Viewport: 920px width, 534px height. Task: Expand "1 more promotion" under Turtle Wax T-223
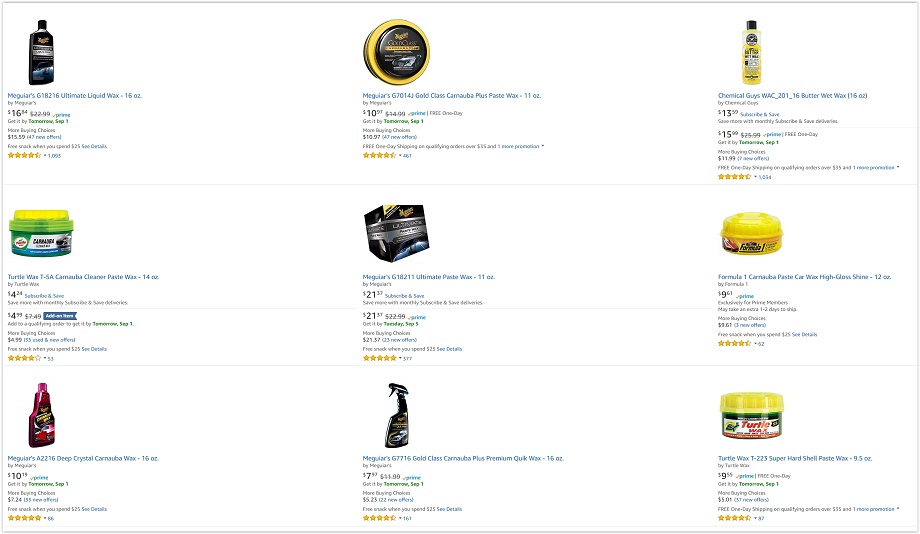tap(875, 509)
